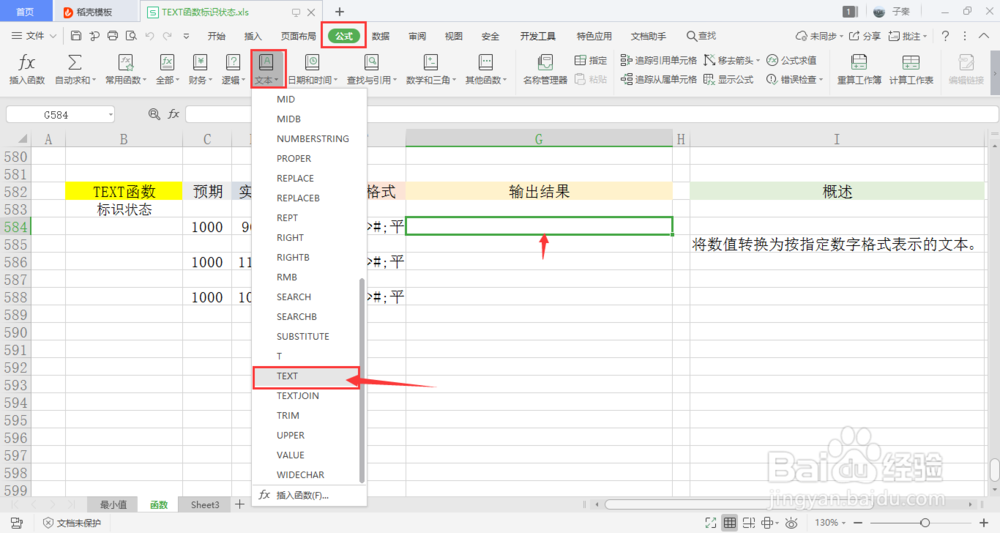Viewport: 1000px width, 533px height.
Task: Toggle normal grid view icon in status bar
Action: click(730, 523)
